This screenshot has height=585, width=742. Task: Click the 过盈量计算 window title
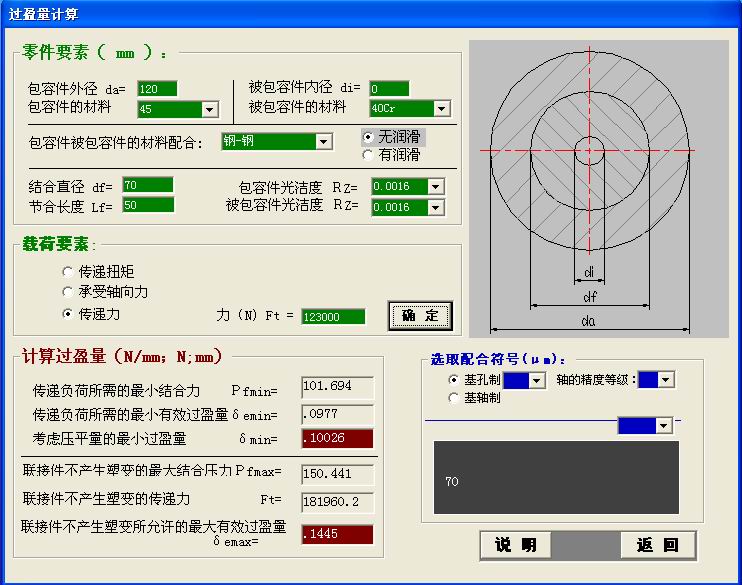pos(44,14)
